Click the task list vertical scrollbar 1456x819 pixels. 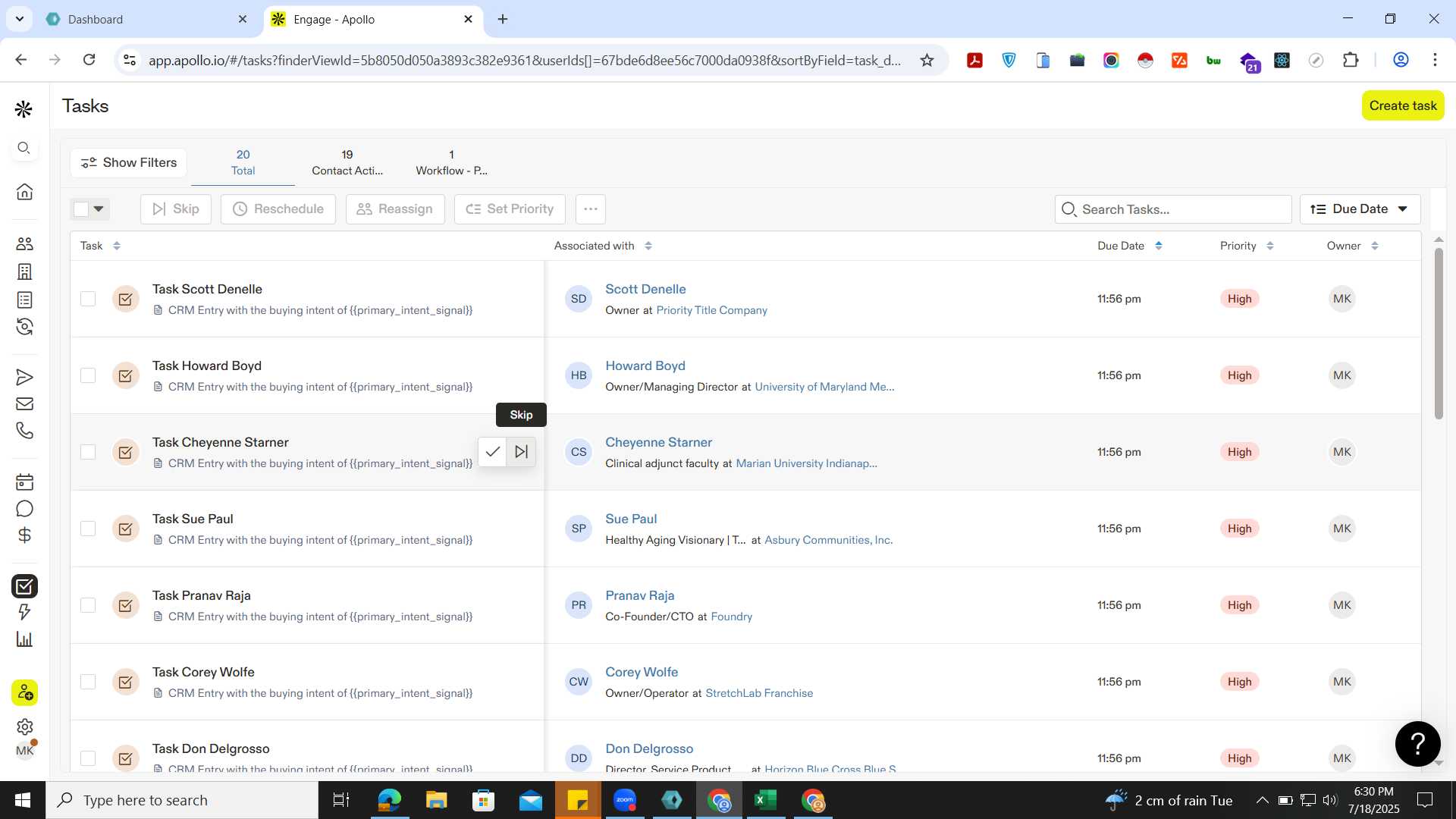click(1439, 334)
